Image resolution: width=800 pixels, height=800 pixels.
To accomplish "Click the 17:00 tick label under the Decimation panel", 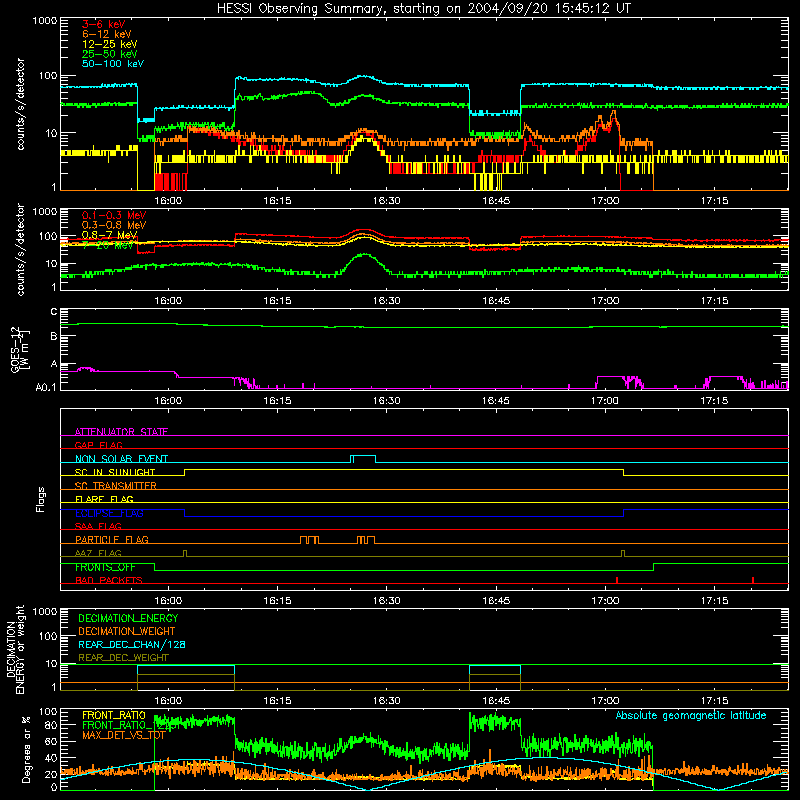I will [605, 701].
